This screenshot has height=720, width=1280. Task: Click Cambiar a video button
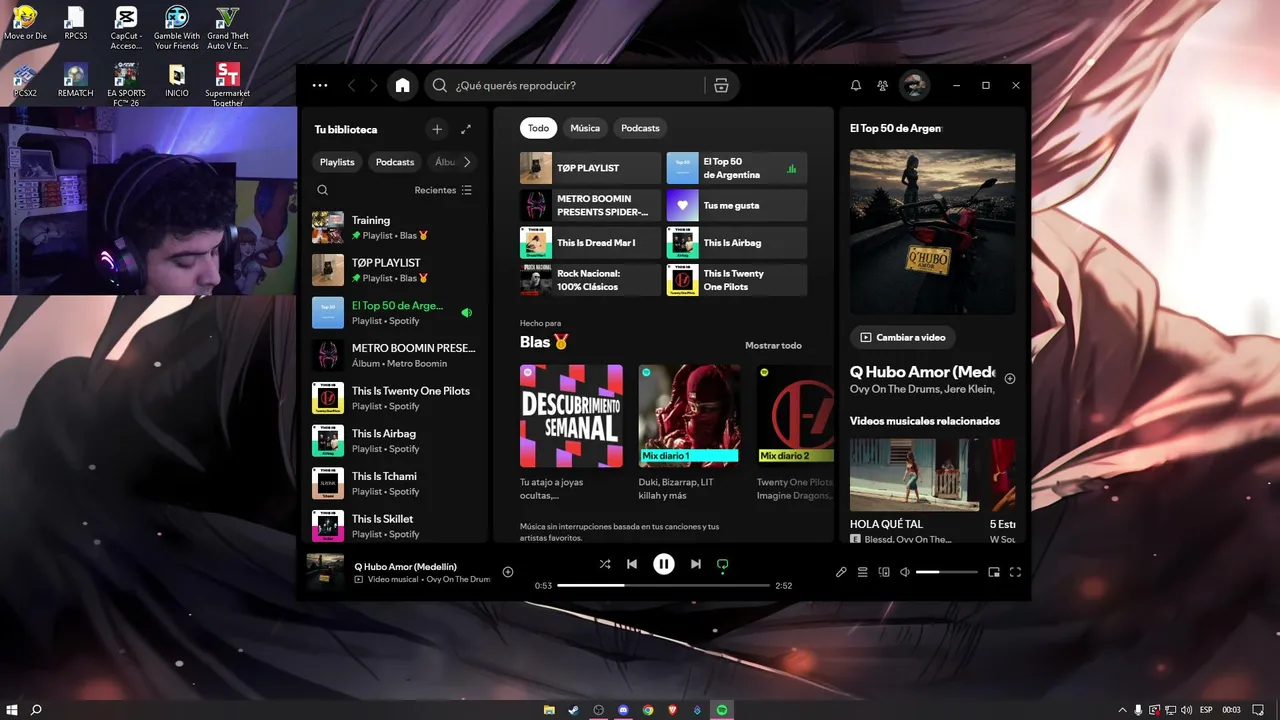[902, 337]
